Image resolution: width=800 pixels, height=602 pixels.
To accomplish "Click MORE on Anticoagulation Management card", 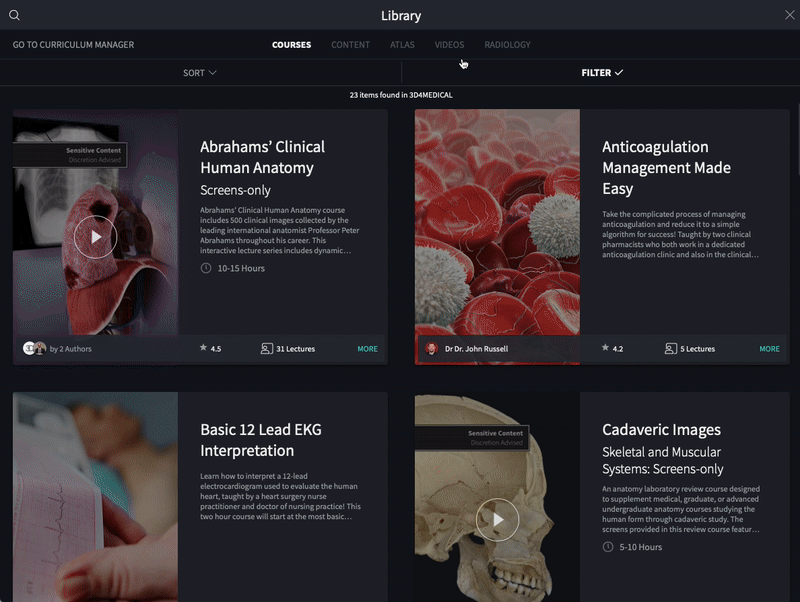I will tap(769, 349).
